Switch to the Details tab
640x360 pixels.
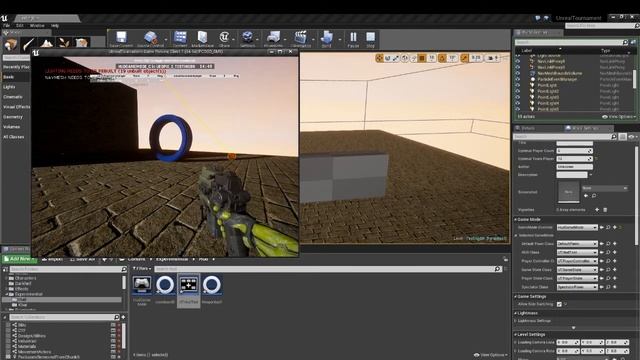(x=527, y=128)
